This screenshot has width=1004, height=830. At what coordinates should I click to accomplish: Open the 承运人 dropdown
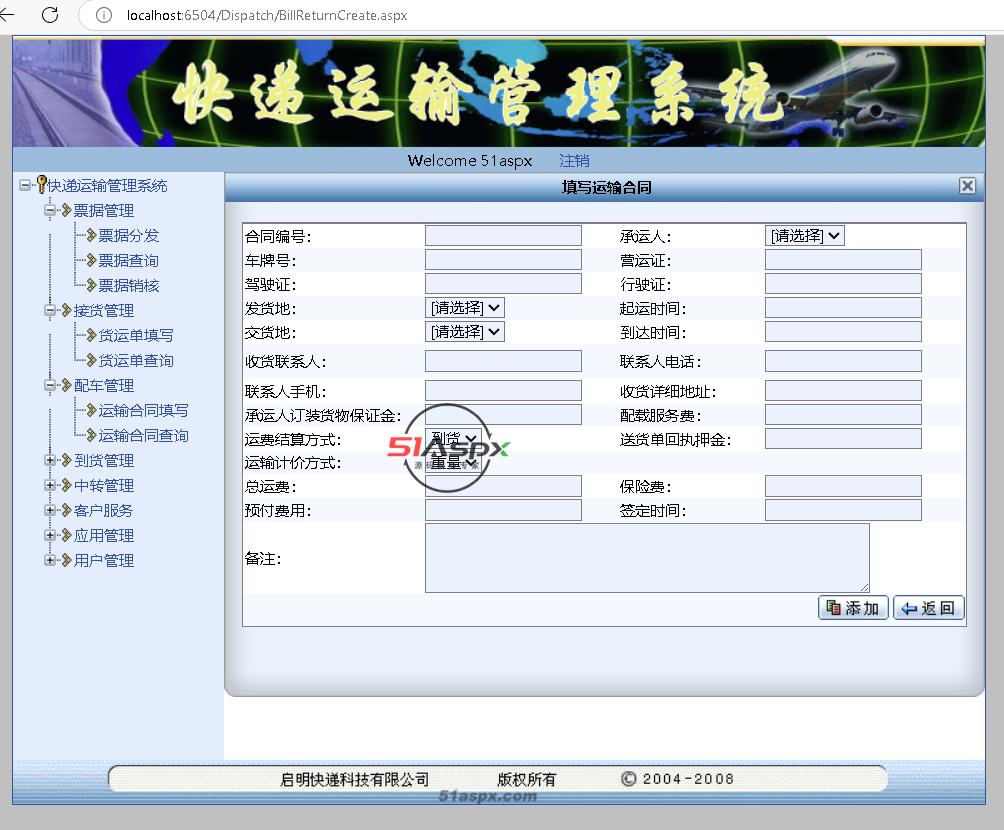point(804,236)
